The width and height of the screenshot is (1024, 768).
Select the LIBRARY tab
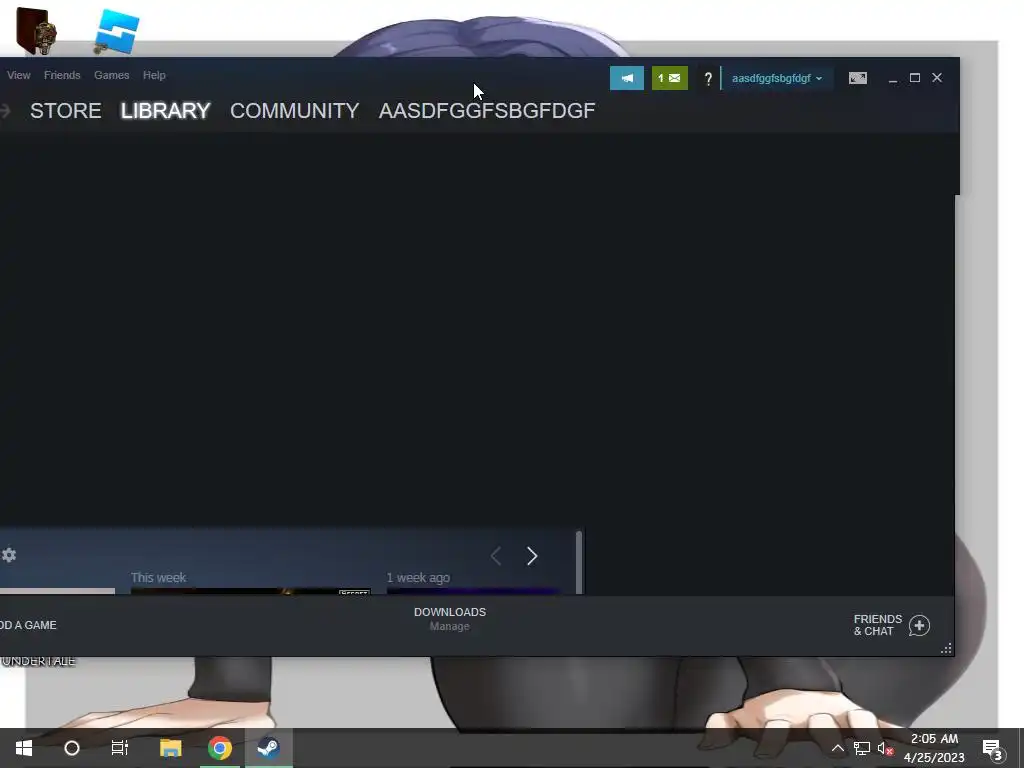pyautogui.click(x=165, y=110)
